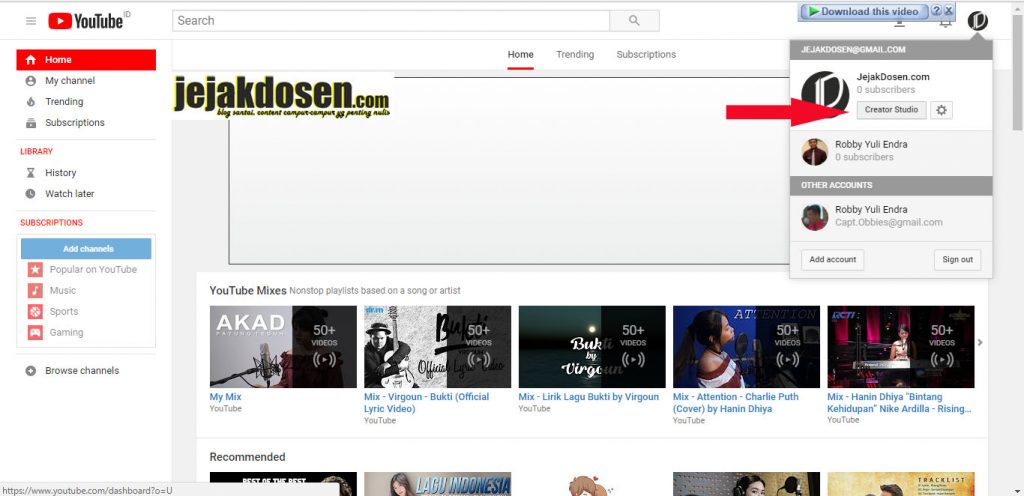Click Popular on YouTube label
Viewport: 1024px width, 496px height.
tap(93, 270)
